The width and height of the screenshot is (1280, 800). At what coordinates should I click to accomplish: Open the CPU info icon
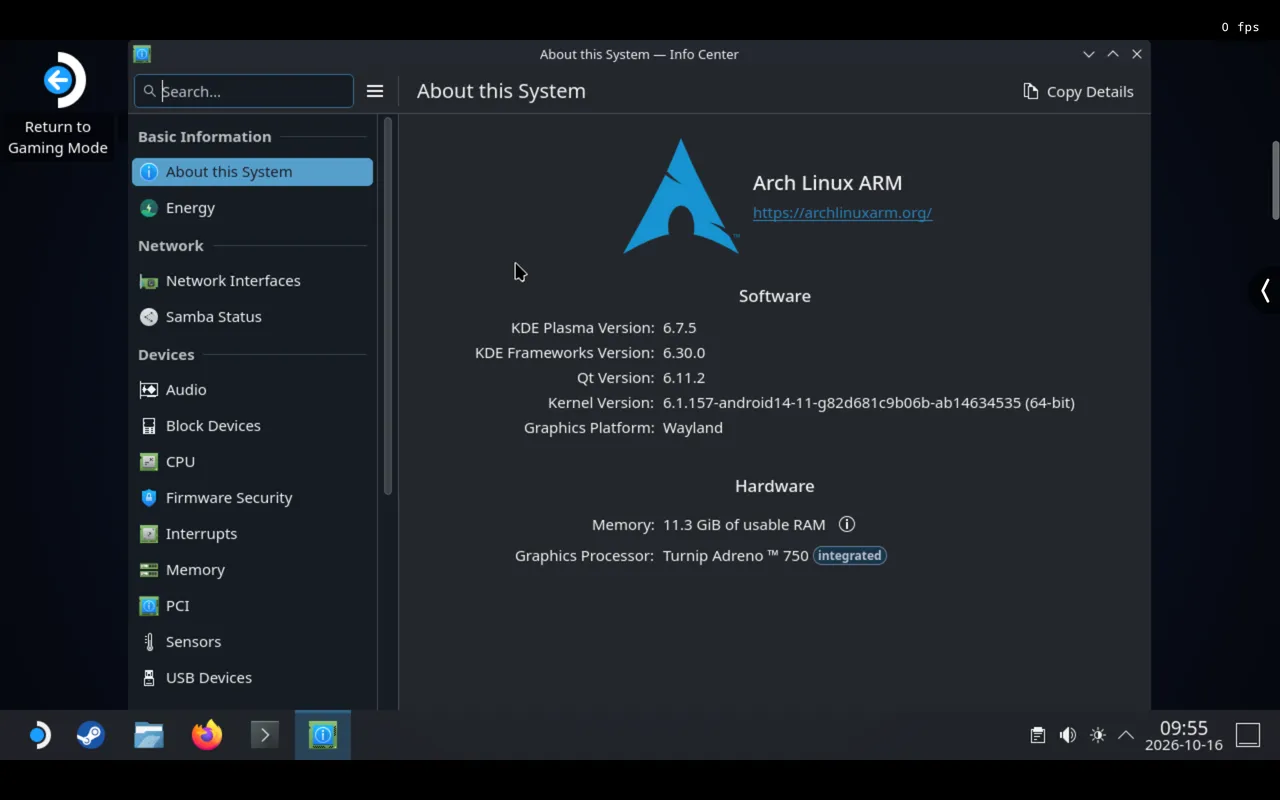tap(149, 462)
